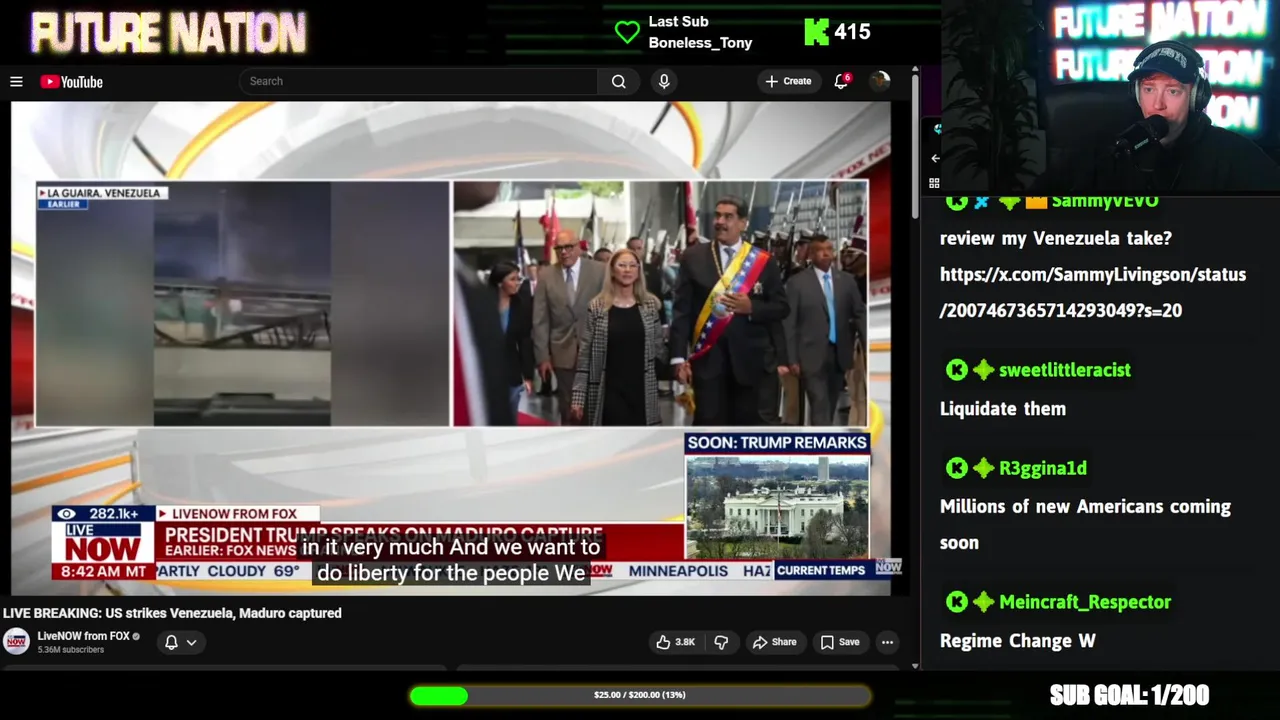
Task: Click the 5.36M subscribers text
Action: click(71, 650)
